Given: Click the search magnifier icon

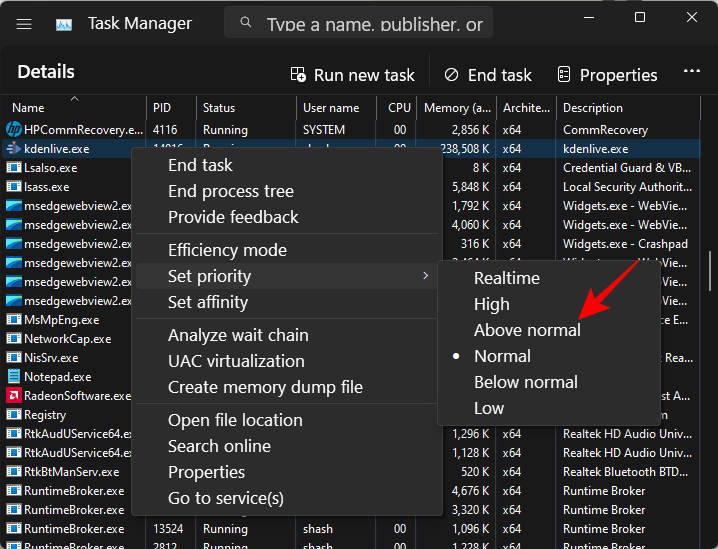Looking at the screenshot, I should point(245,24).
